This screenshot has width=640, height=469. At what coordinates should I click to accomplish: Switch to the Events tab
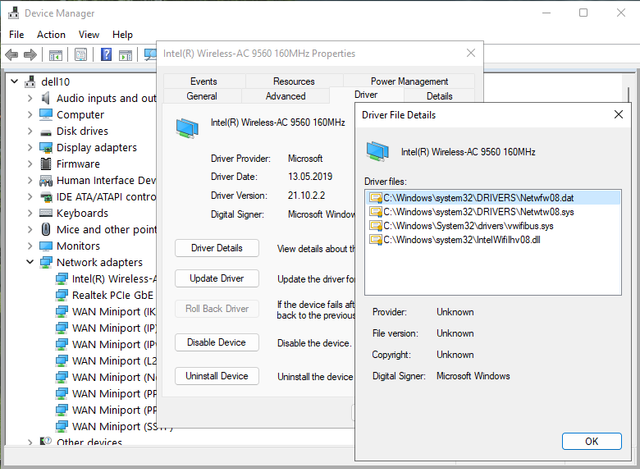click(x=204, y=81)
